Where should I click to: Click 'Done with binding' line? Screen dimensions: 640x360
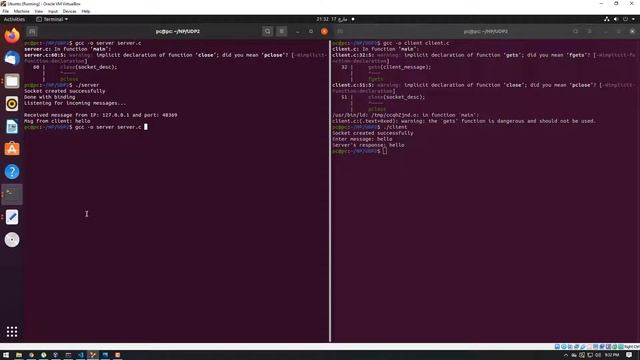[49, 97]
